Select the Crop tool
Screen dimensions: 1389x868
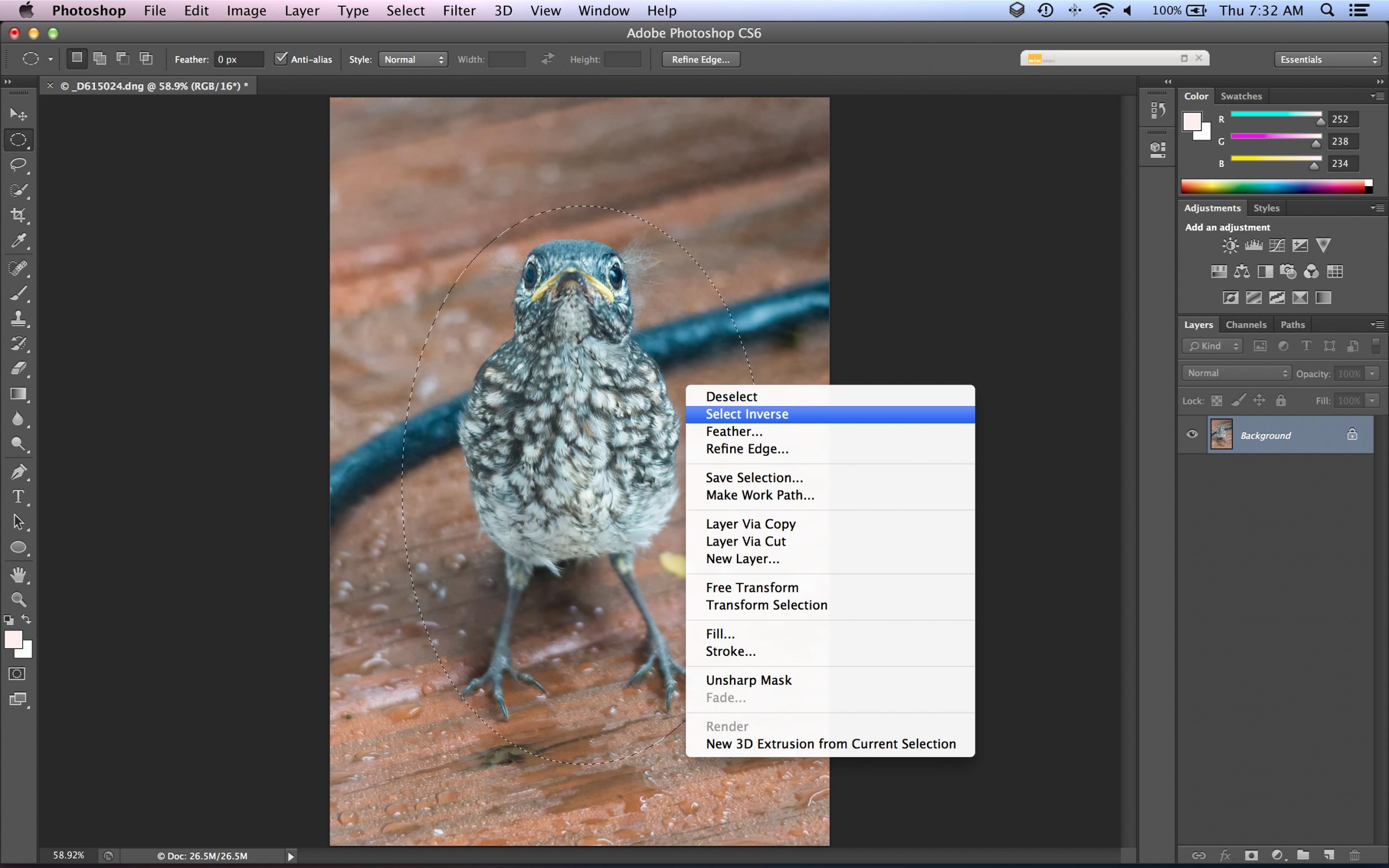coord(18,215)
